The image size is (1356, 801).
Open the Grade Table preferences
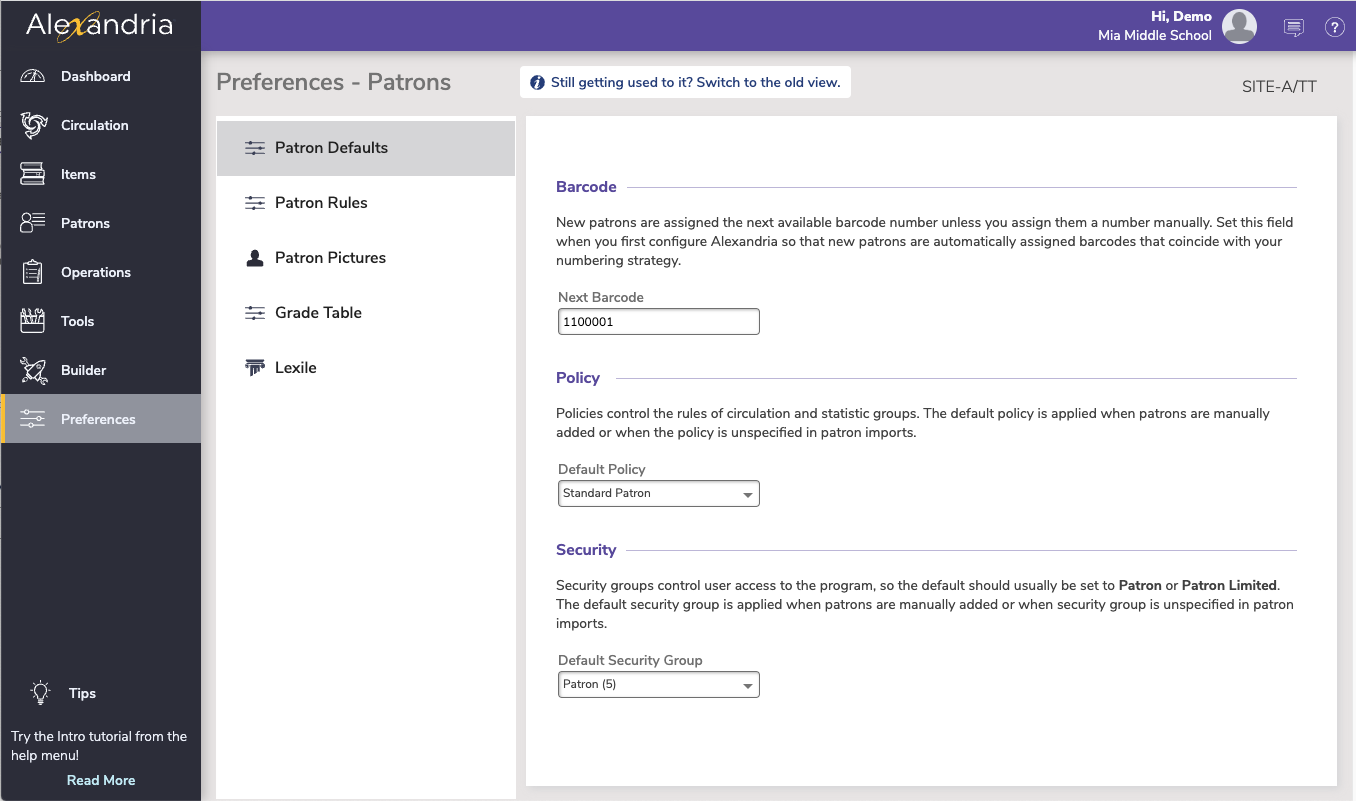[318, 312]
